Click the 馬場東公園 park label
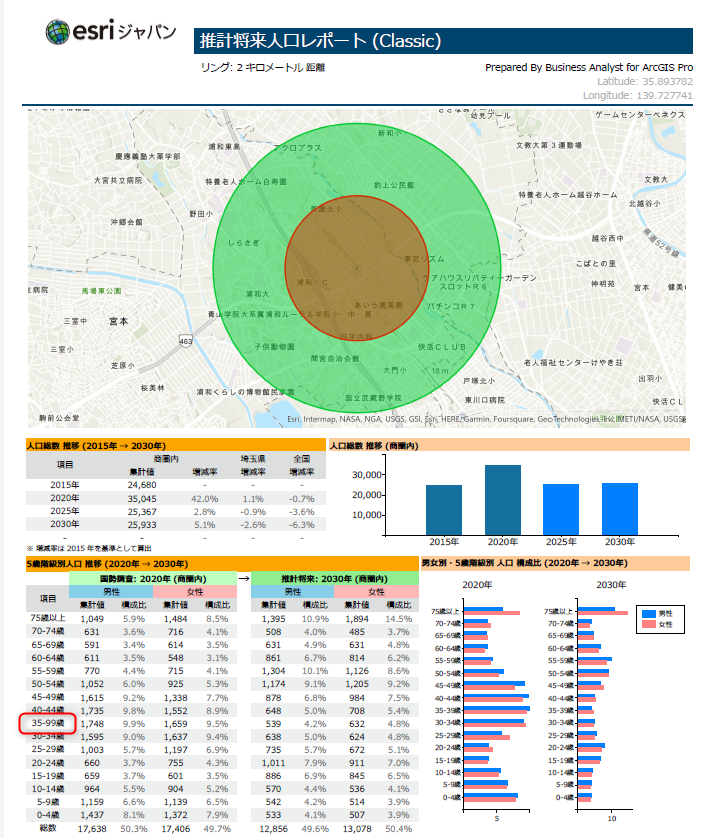 click(x=101, y=291)
